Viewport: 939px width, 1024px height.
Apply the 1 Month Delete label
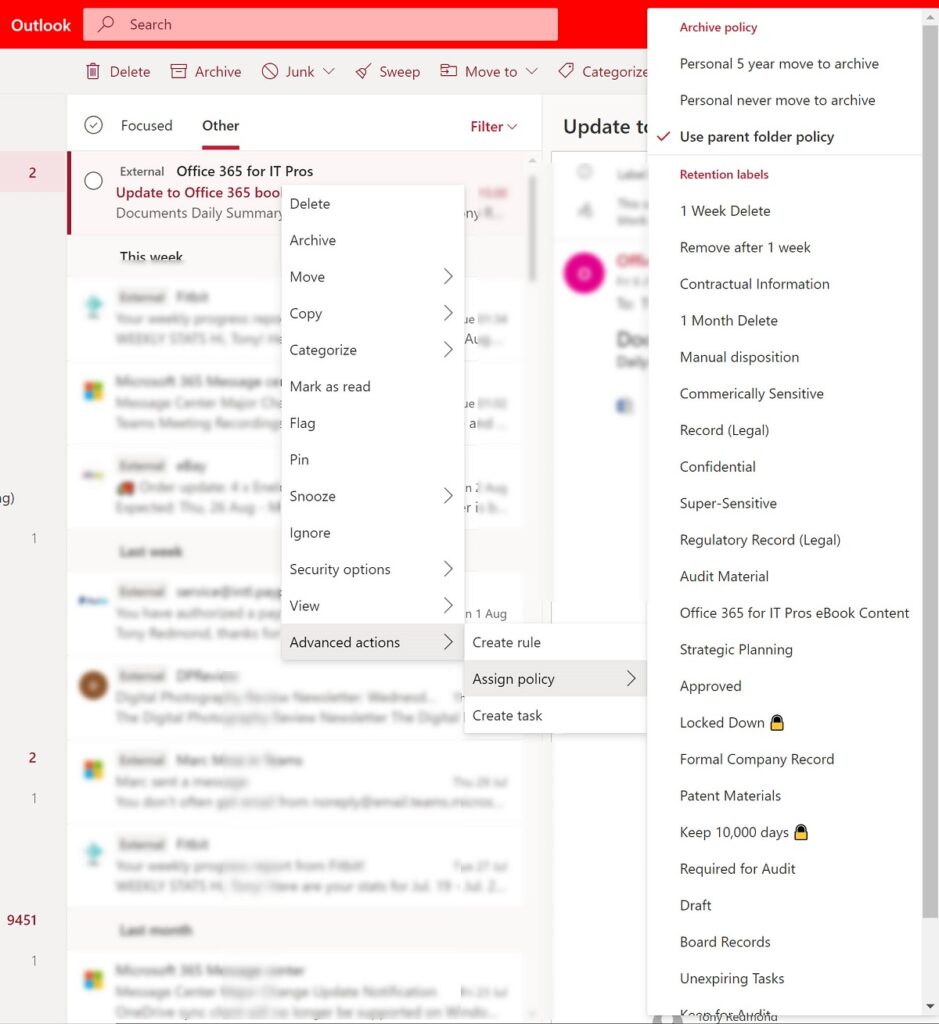pyautogui.click(x=784, y=321)
